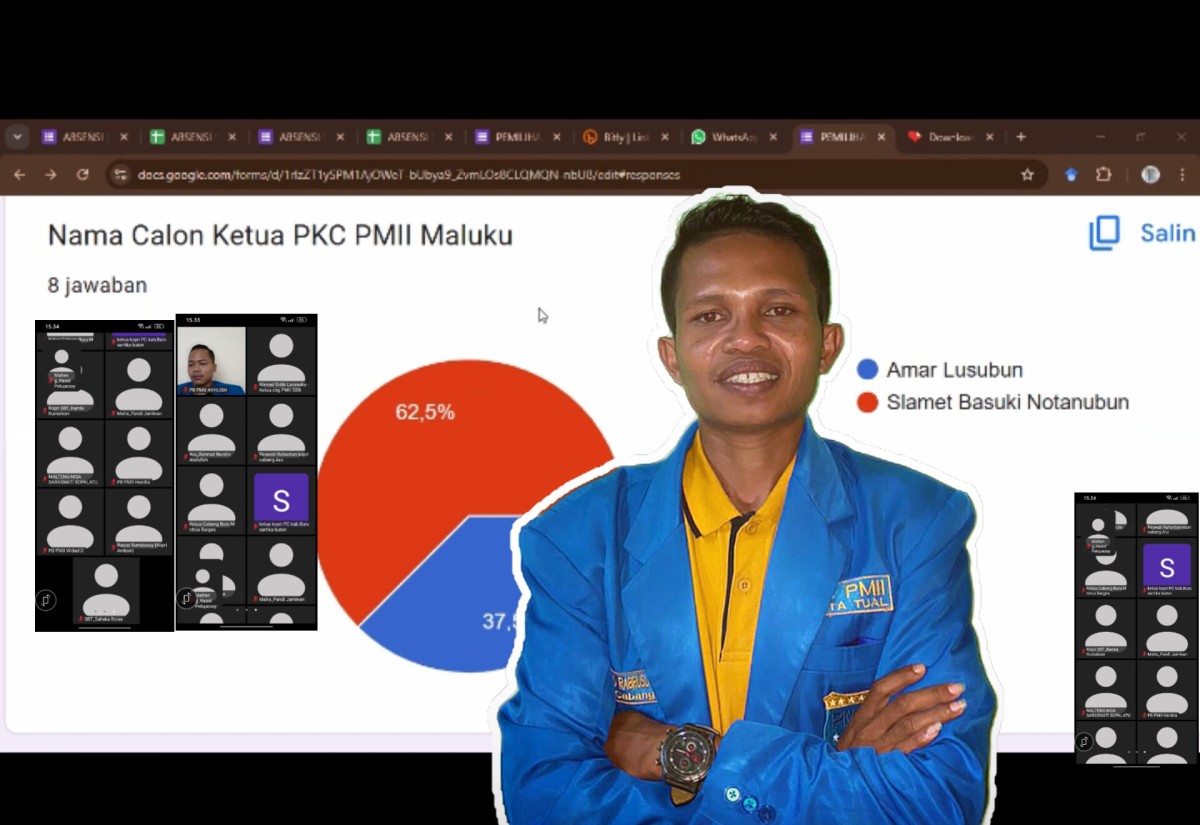Click the Salin link text
The image size is (1200, 825).
coord(1167,233)
